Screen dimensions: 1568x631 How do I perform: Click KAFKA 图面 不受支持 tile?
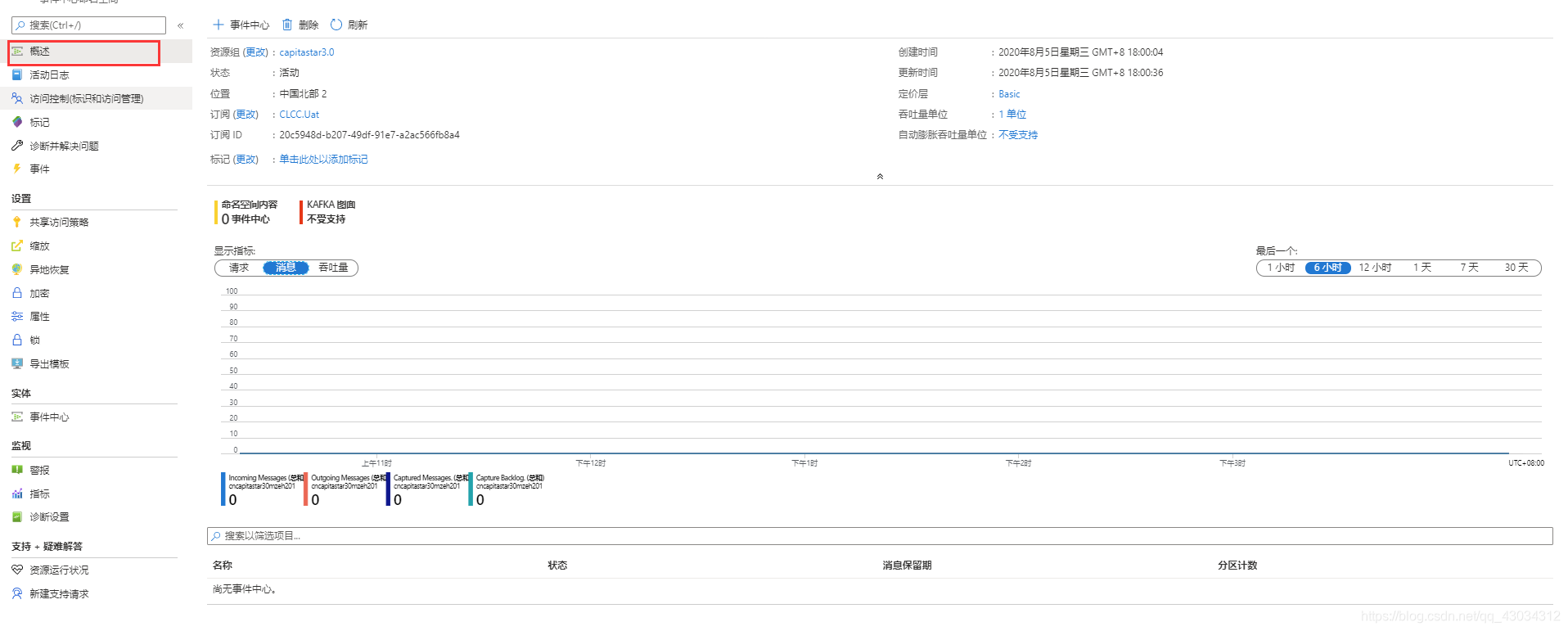[x=328, y=212]
